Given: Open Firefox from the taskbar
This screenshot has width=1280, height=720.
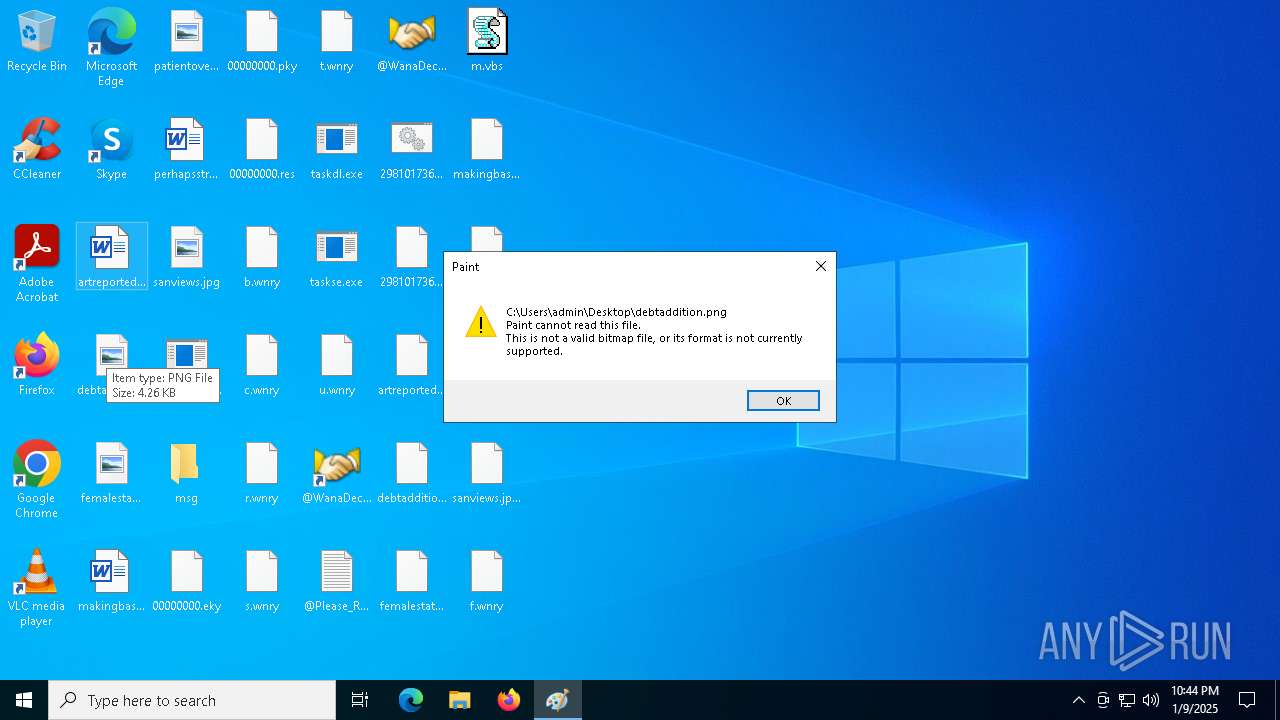Looking at the screenshot, I should [x=509, y=700].
